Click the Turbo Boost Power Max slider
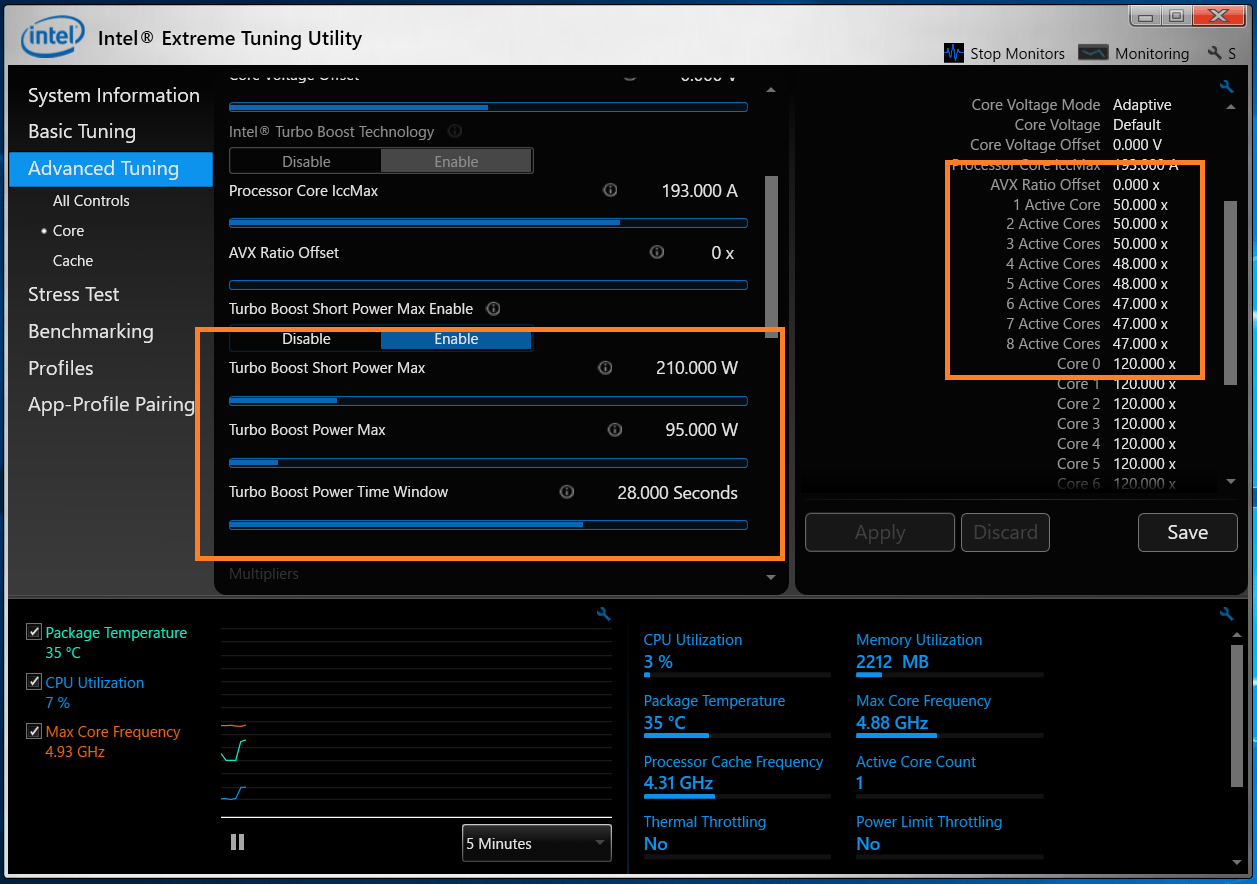Screen dimensions: 1257x884 [488, 463]
